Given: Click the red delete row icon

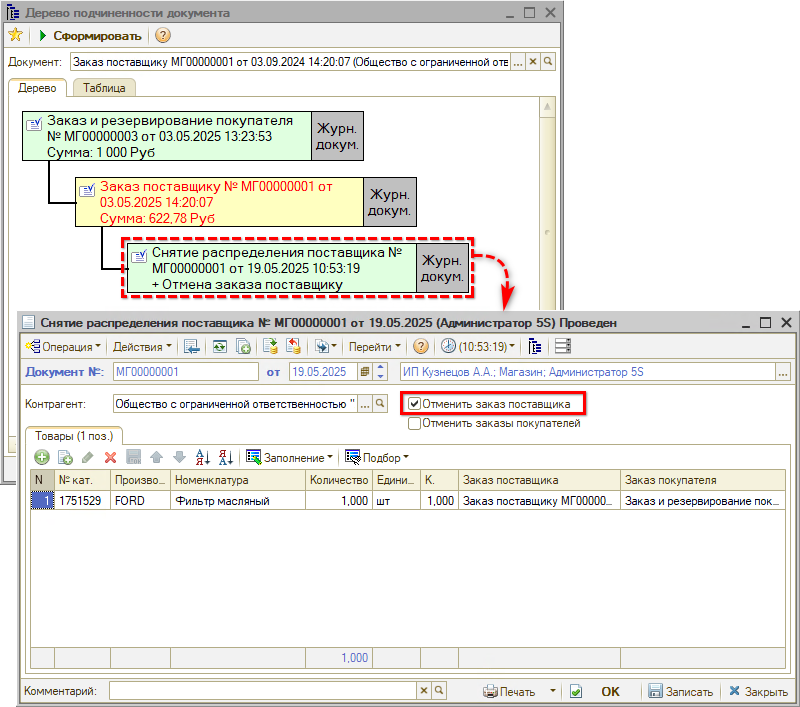Looking at the screenshot, I should pos(111,457).
